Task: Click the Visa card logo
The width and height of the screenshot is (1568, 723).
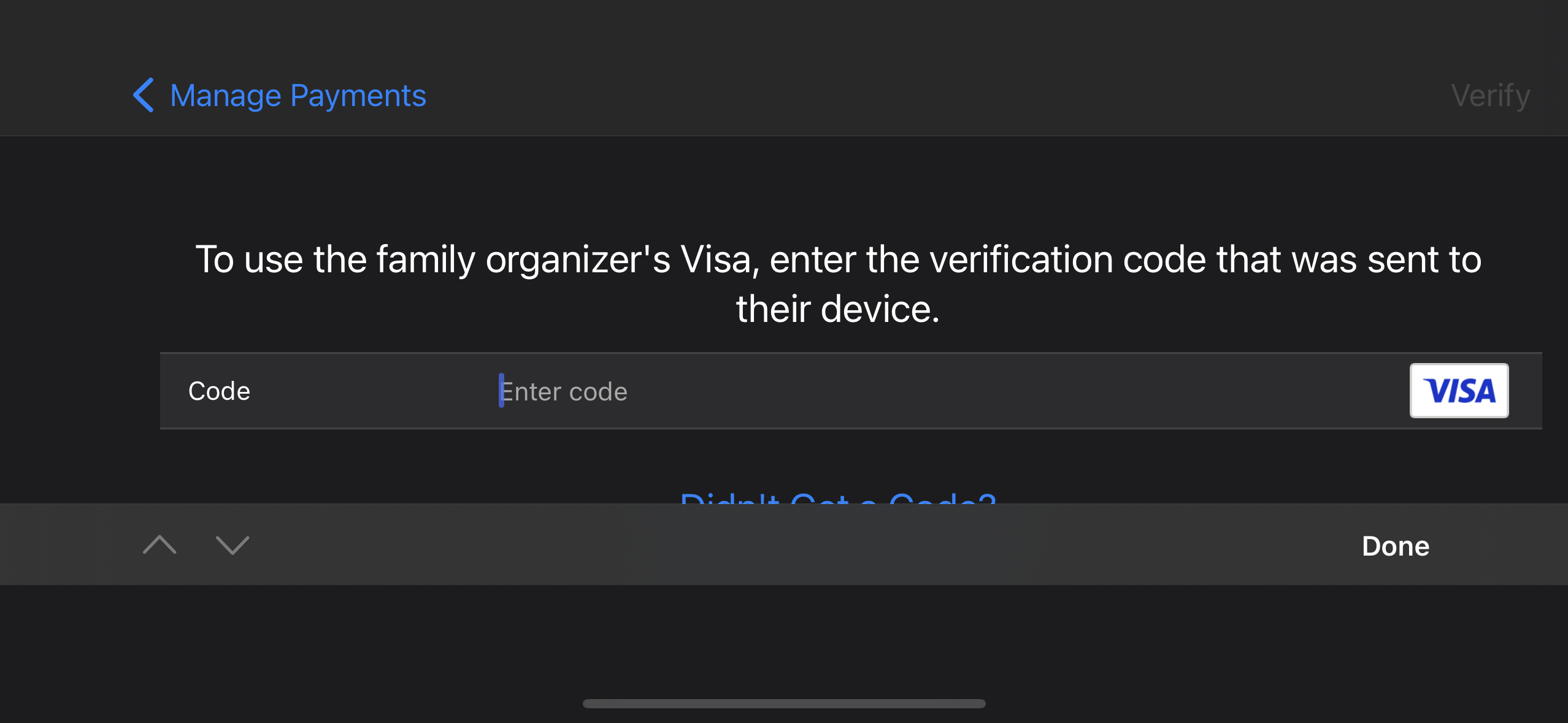Action: (x=1458, y=391)
